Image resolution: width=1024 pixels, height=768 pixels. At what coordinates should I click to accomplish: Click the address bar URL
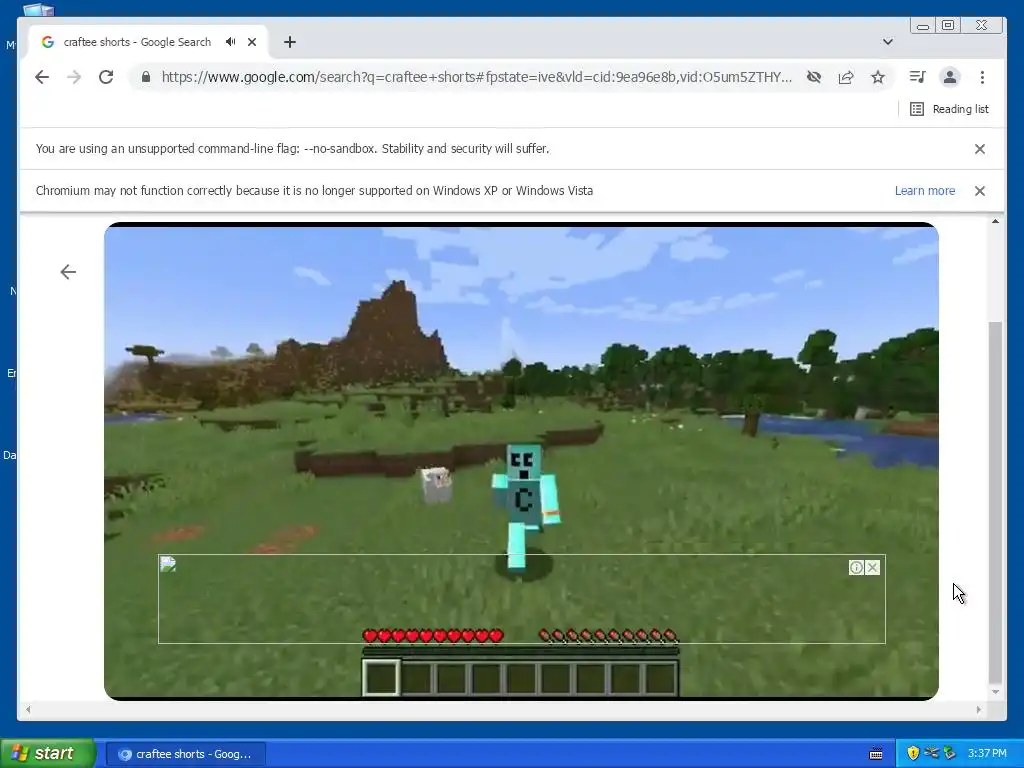(476, 77)
